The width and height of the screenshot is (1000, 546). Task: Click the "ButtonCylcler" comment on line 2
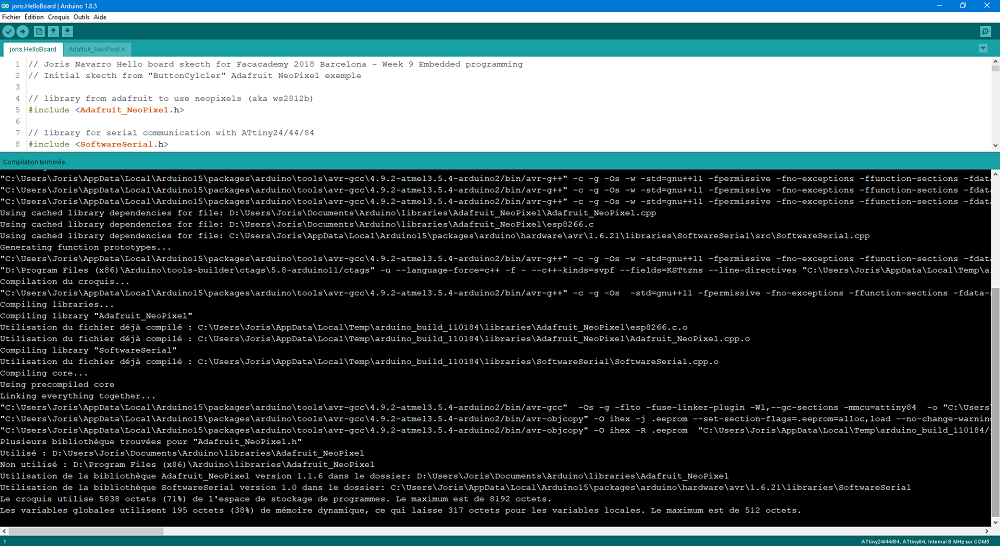coord(195,75)
